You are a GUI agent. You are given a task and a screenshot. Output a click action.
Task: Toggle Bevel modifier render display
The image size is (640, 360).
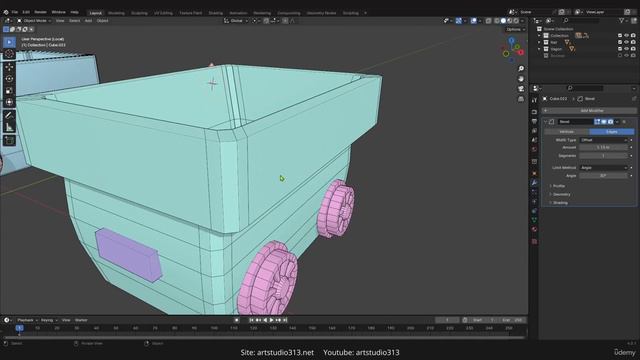tap(610, 122)
